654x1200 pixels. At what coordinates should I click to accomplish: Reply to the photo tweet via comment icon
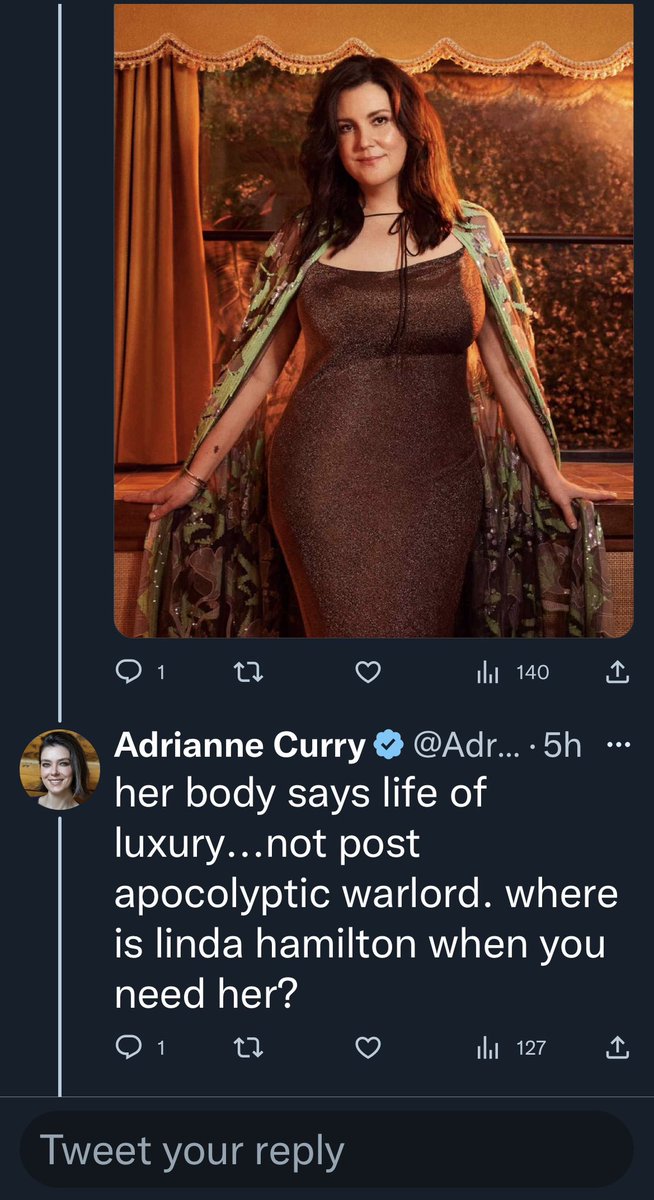click(x=129, y=673)
